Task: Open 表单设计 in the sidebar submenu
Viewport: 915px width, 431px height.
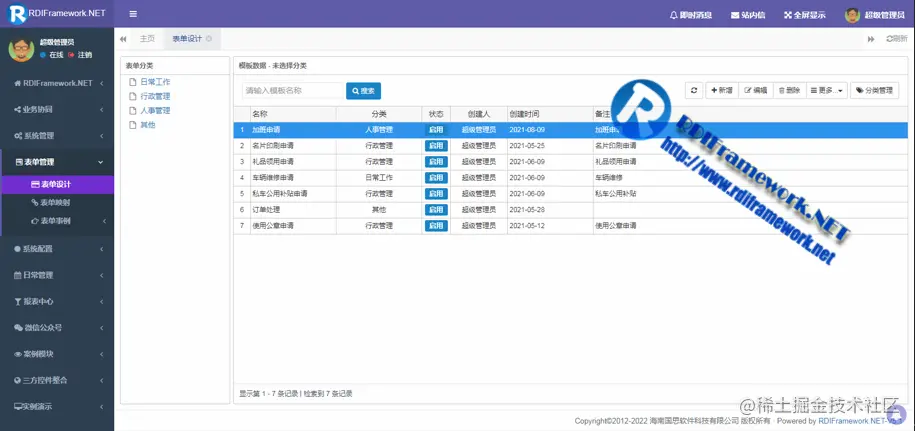Action: 57,184
